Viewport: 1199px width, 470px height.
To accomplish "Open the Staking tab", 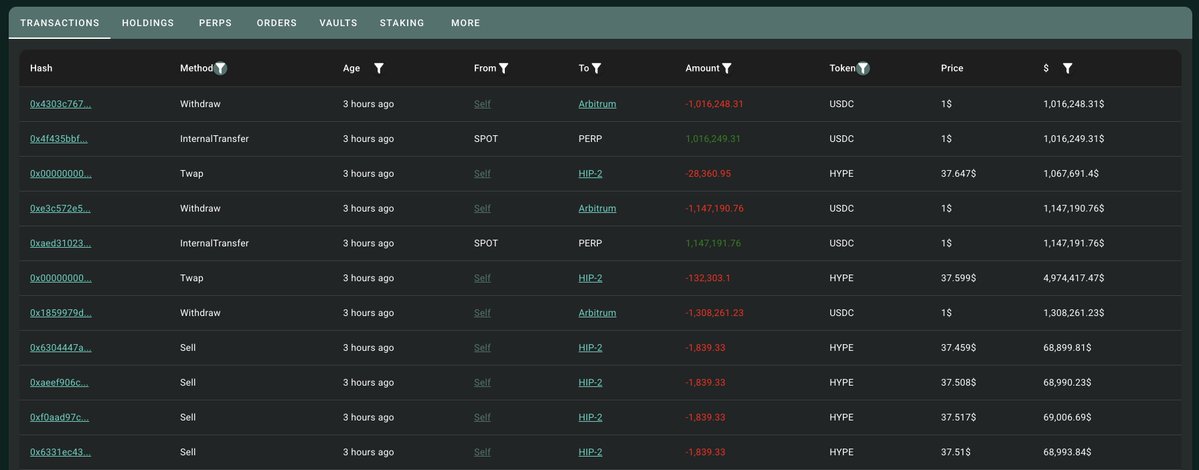I will tap(402, 23).
